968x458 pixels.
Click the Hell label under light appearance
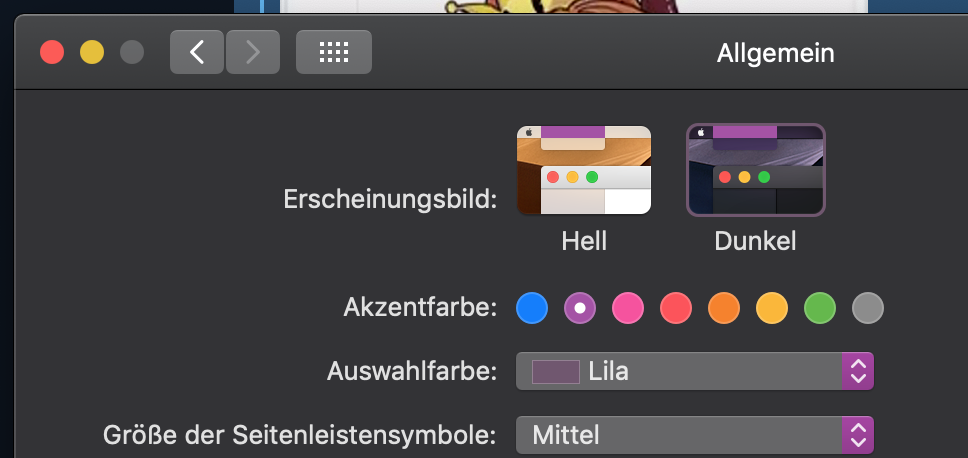coord(584,241)
